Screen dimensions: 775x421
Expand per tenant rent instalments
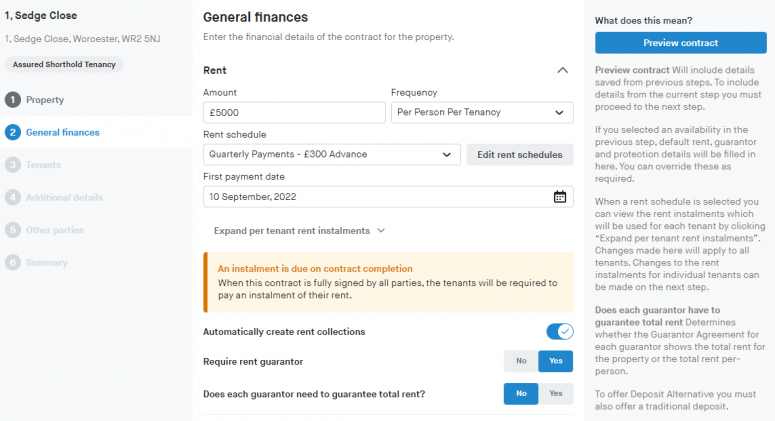(x=299, y=231)
